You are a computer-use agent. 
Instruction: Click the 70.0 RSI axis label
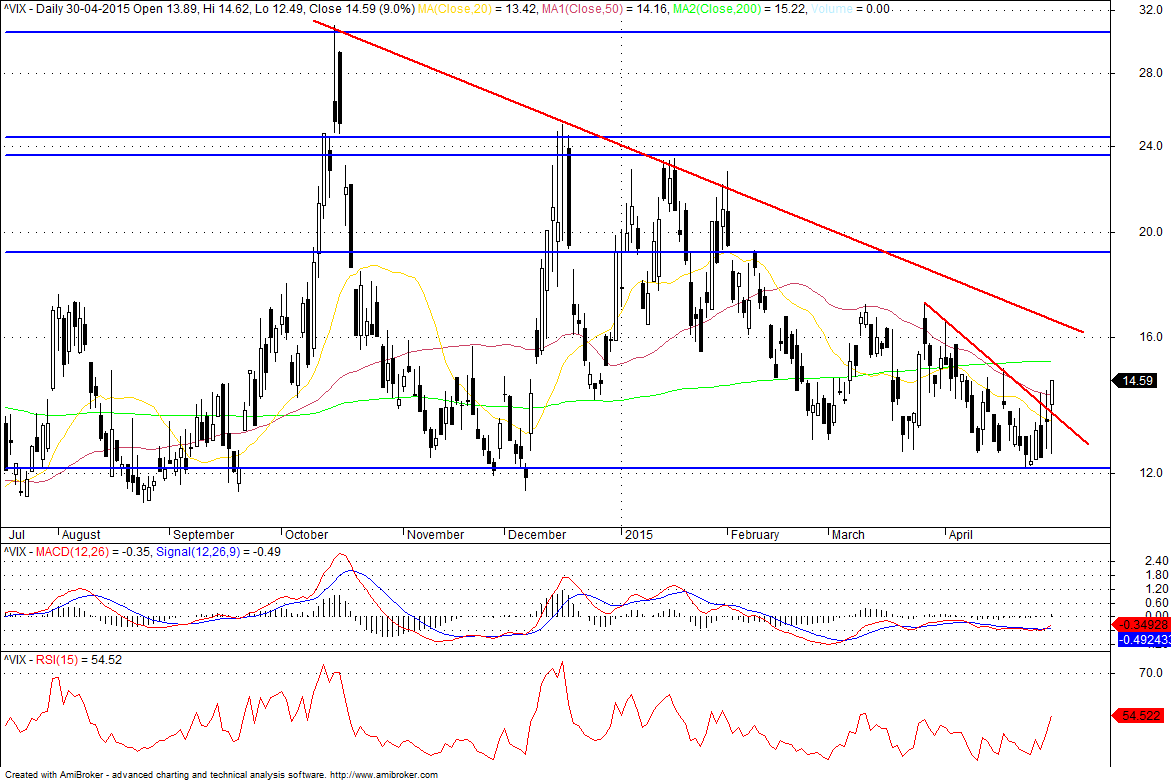[x=1151, y=673]
